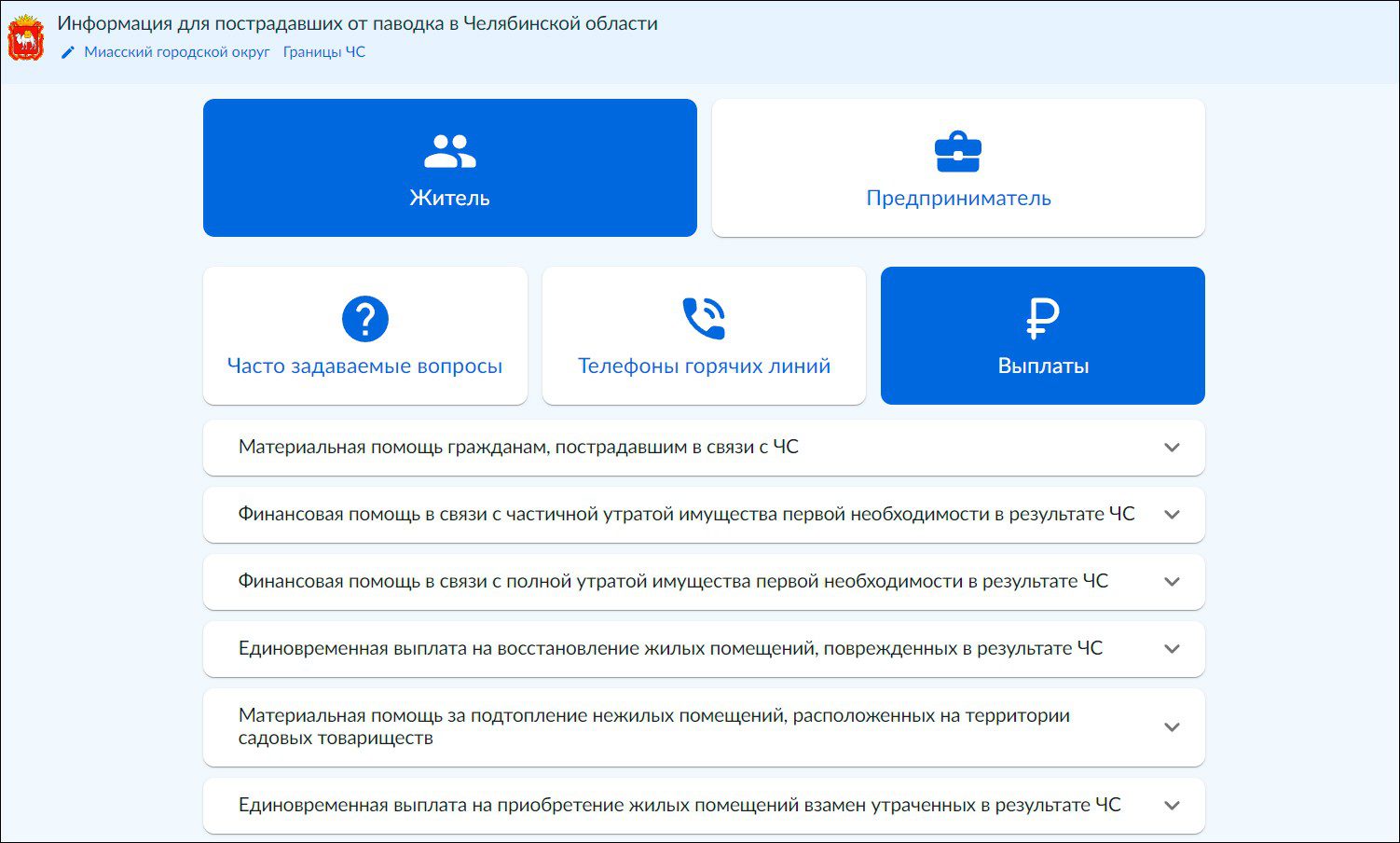This screenshot has width=1400, height=843.
Task: Open Миасский городской округ link
Action: (x=177, y=52)
